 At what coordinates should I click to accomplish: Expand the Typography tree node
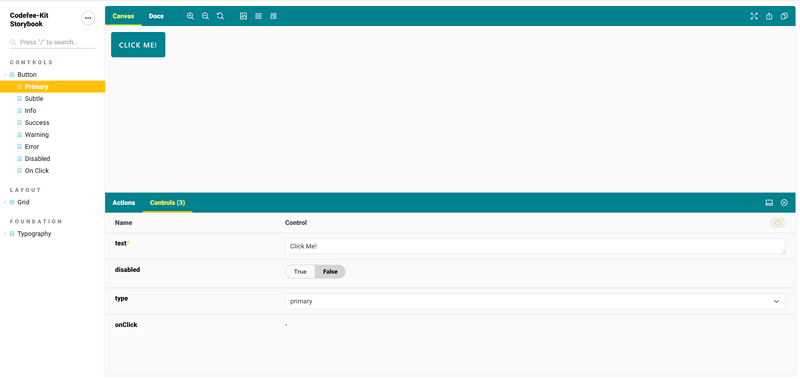pos(6,234)
